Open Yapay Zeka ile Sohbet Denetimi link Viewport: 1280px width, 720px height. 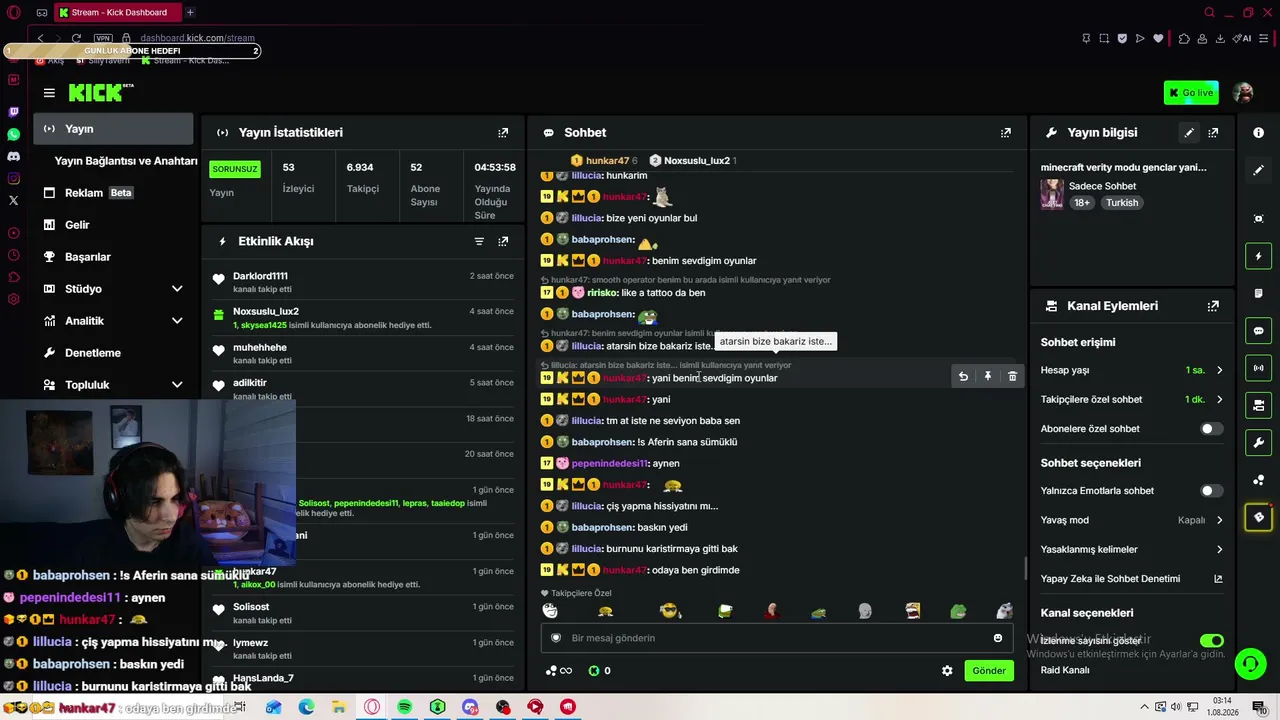tap(1132, 579)
